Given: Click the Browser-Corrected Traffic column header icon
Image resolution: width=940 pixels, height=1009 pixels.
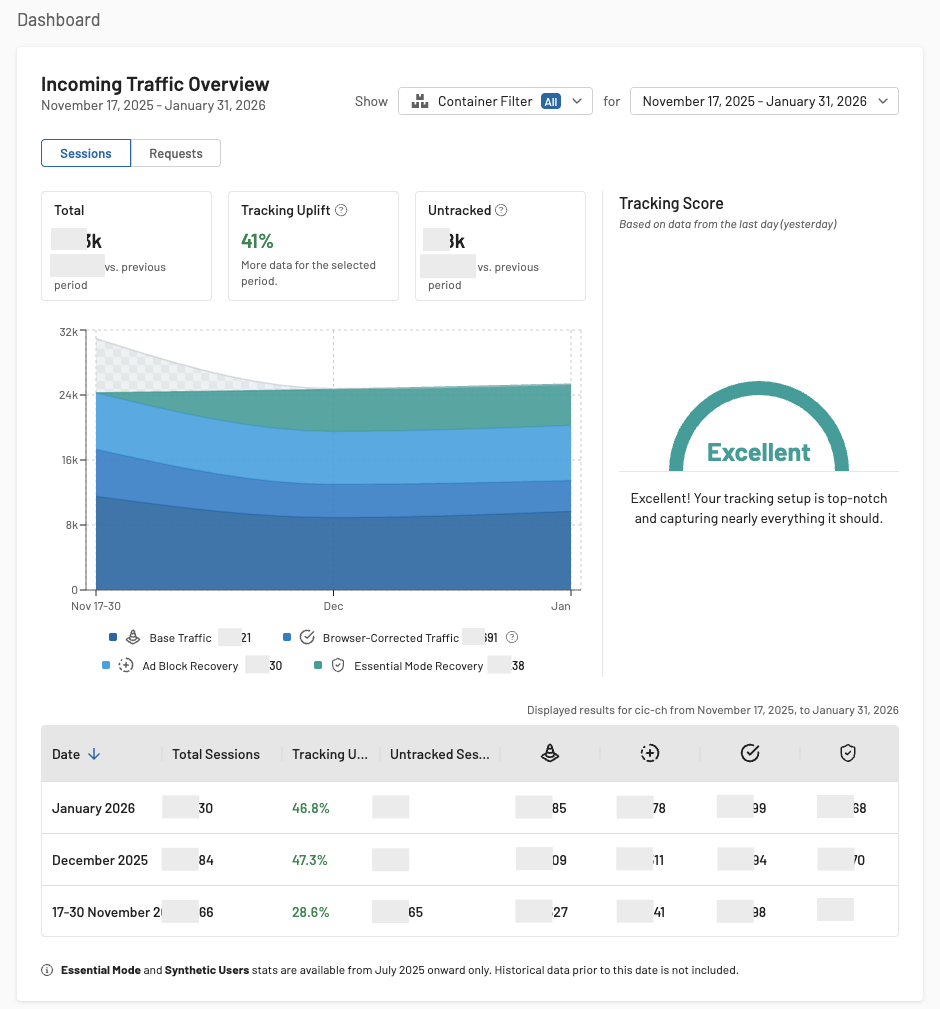Looking at the screenshot, I should tap(750, 754).
